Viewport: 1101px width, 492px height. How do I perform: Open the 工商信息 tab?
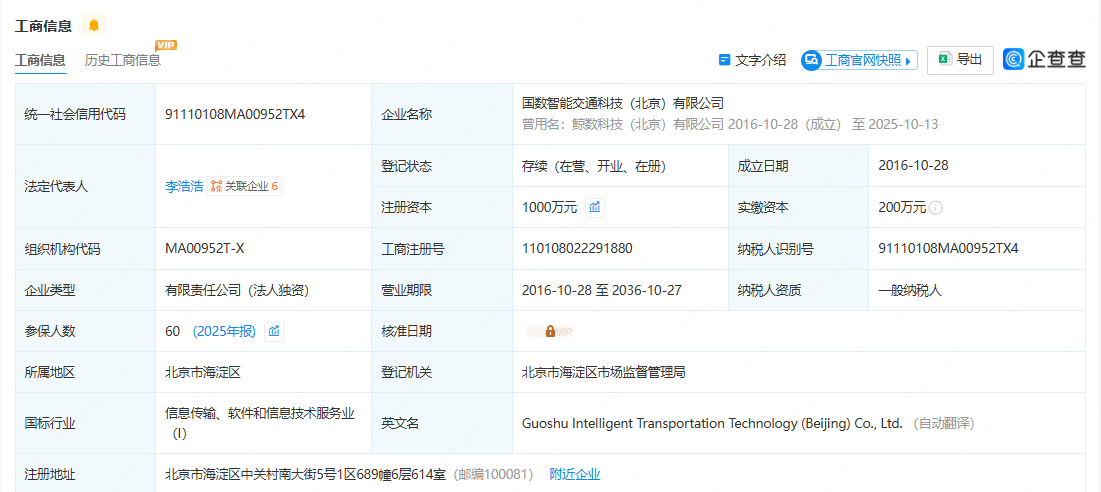[40, 60]
